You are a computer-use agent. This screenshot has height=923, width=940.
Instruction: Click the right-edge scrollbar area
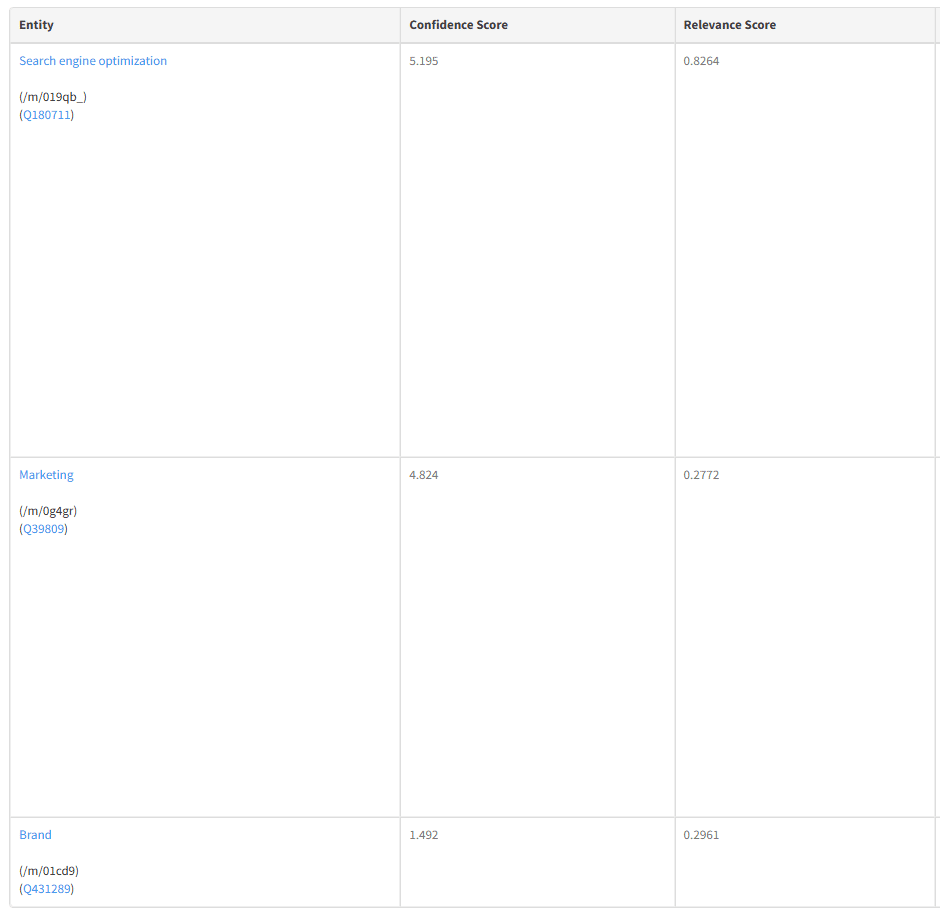point(936,460)
